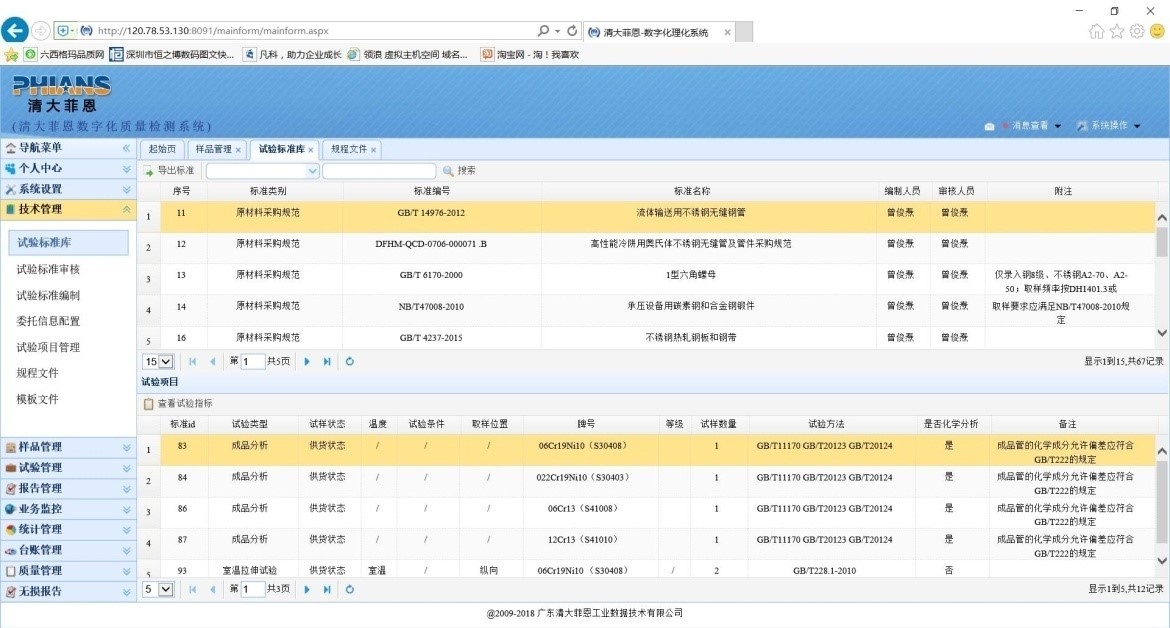Select test item row 022Cr19Ni10（S30403）

coord(646,482)
